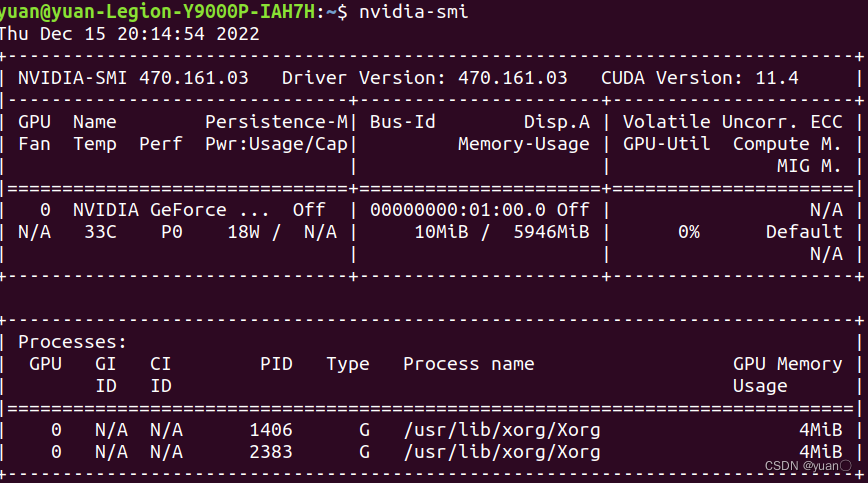Click Driver Version: 470.161.03

click(x=425, y=78)
